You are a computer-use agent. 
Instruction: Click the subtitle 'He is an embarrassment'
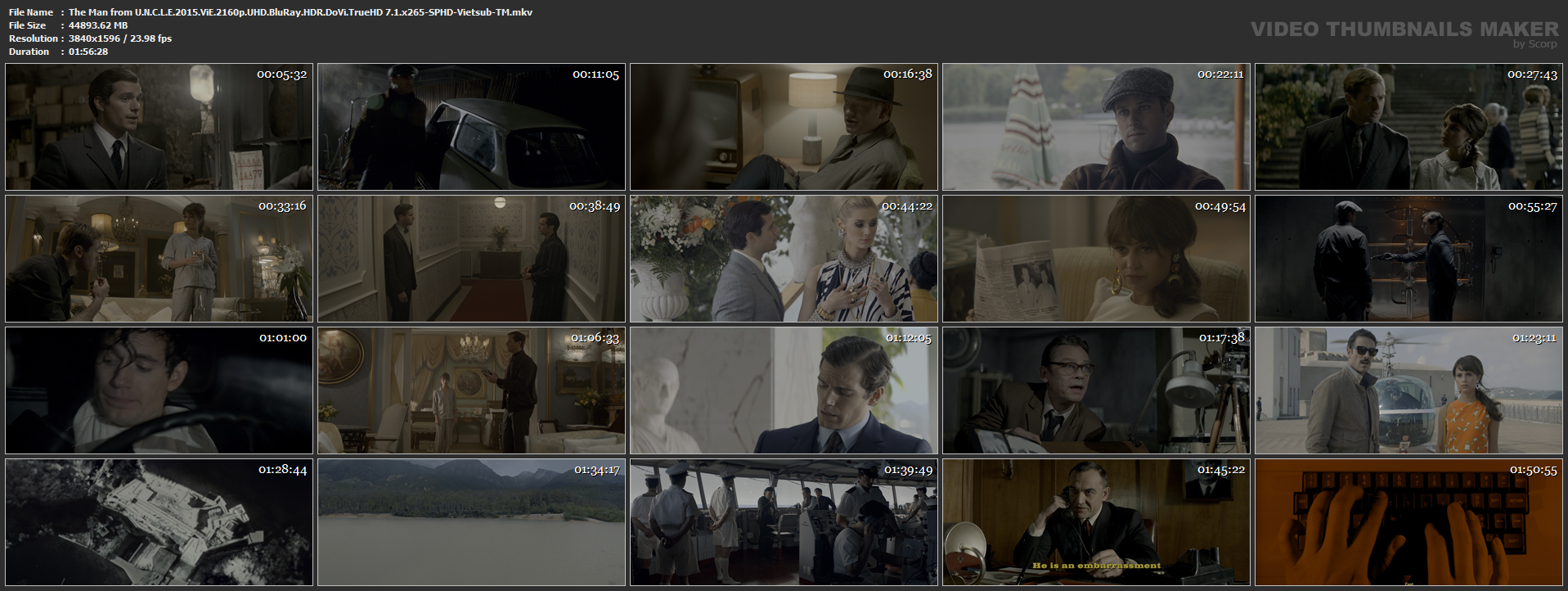tap(1096, 566)
